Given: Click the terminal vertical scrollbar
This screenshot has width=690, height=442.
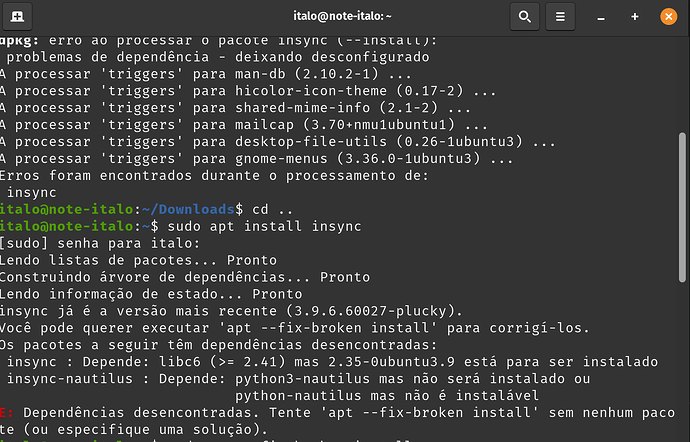Looking at the screenshot, I should (683, 207).
